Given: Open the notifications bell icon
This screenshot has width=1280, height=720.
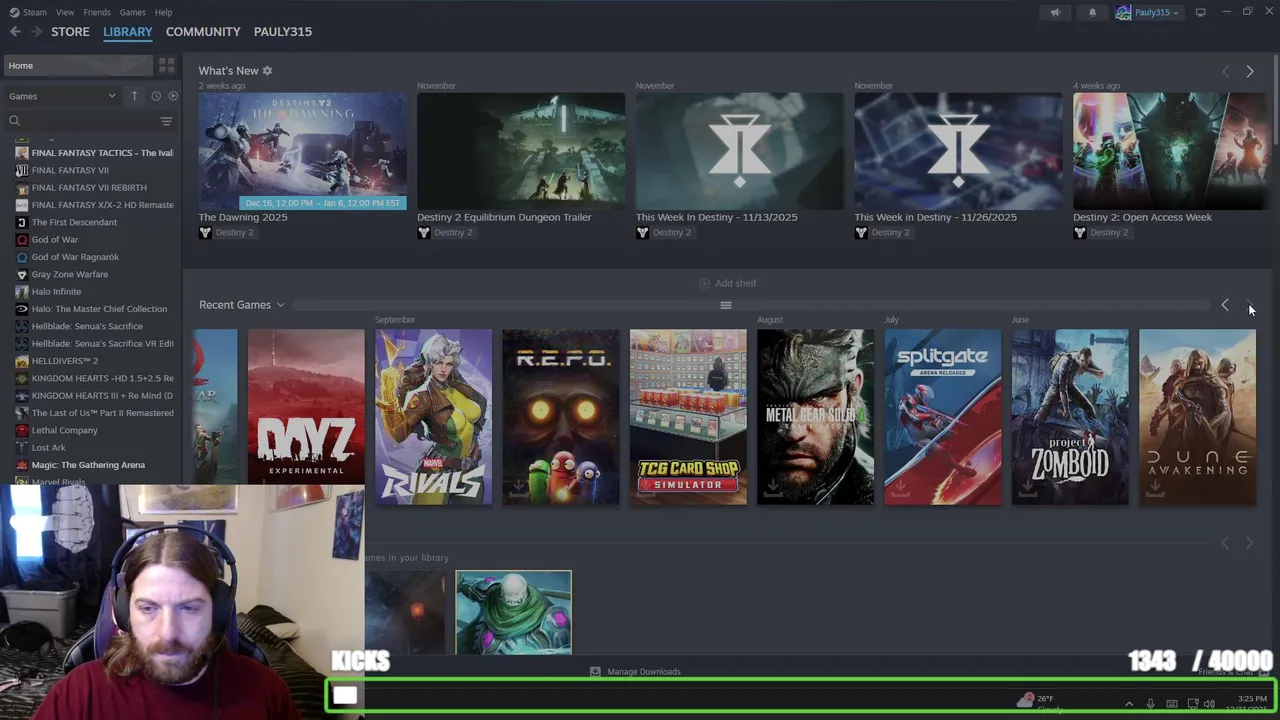Looking at the screenshot, I should click(x=1092, y=12).
